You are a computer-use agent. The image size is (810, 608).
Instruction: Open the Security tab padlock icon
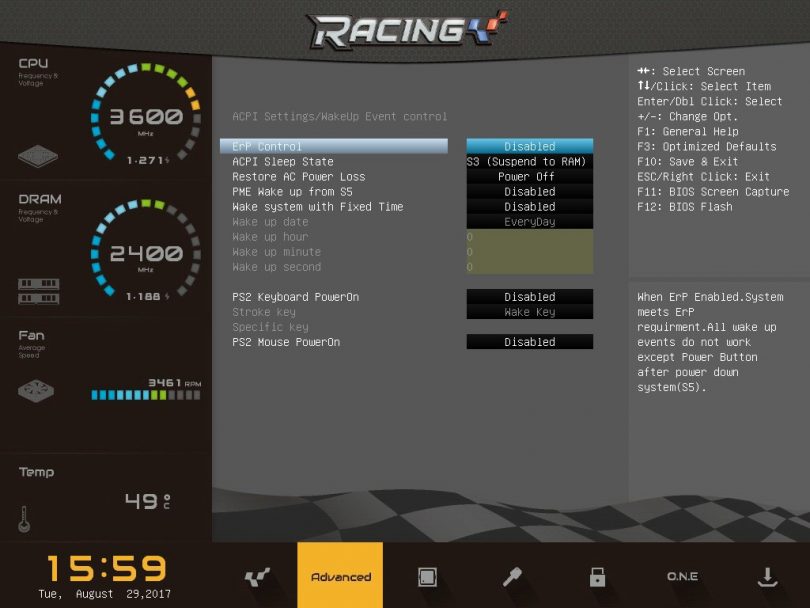pyautogui.click(x=597, y=577)
